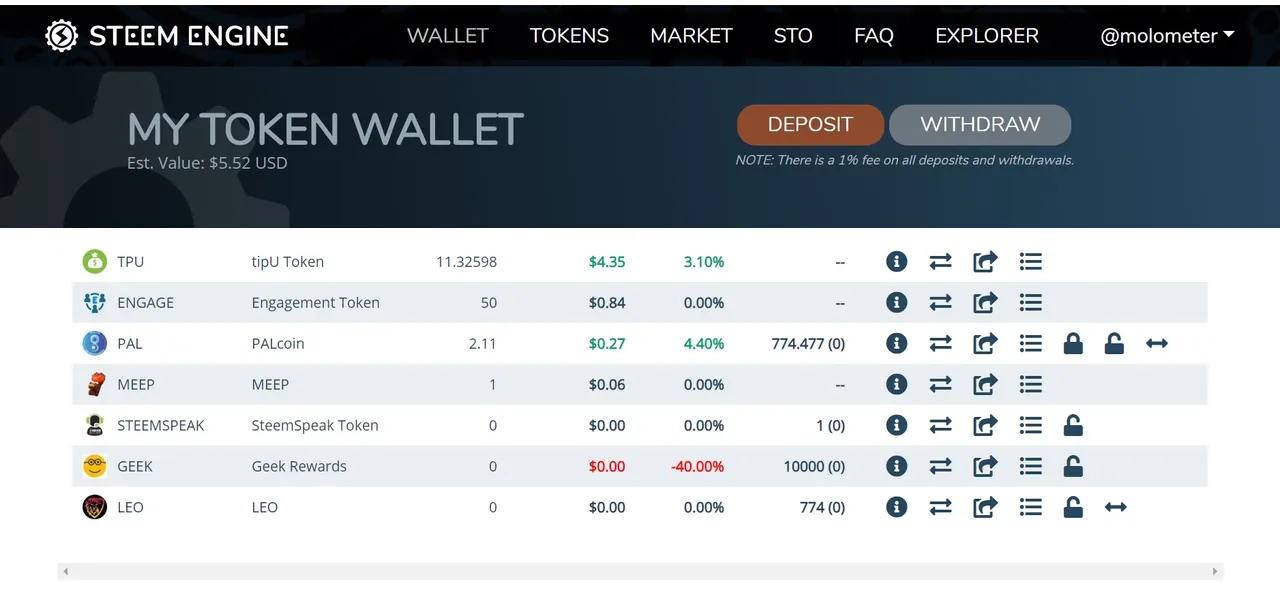Send MEEP tokens with share icon

pyautogui.click(x=985, y=385)
